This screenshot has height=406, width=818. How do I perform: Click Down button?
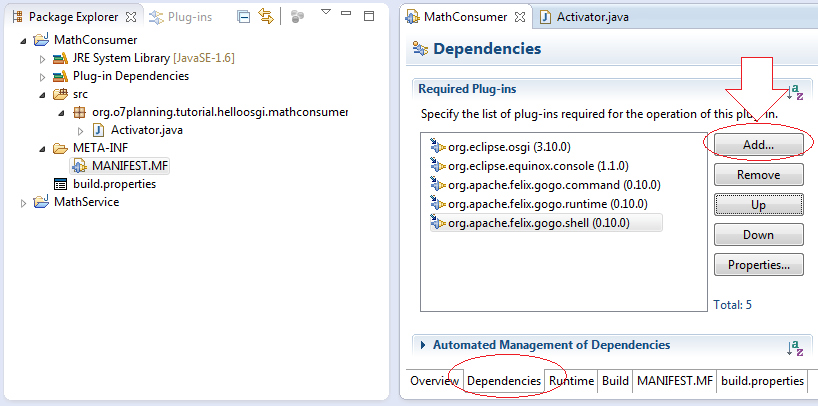759,235
